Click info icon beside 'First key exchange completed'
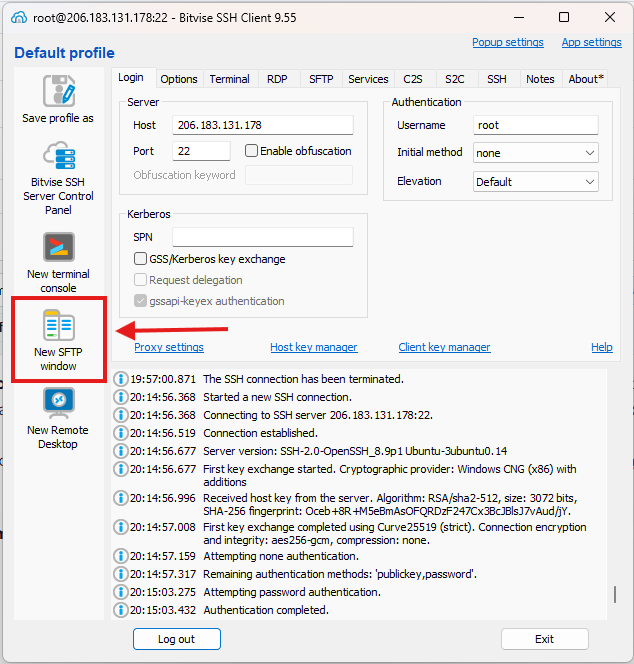Screen dimensions: 634x664 (121, 527)
